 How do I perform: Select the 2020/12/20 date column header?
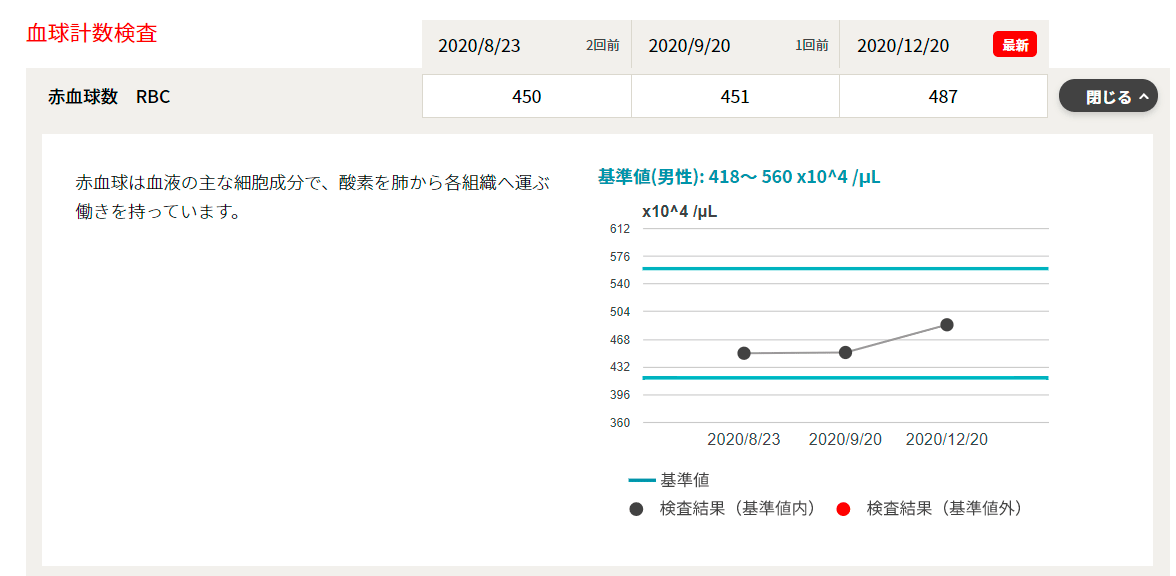point(944,44)
